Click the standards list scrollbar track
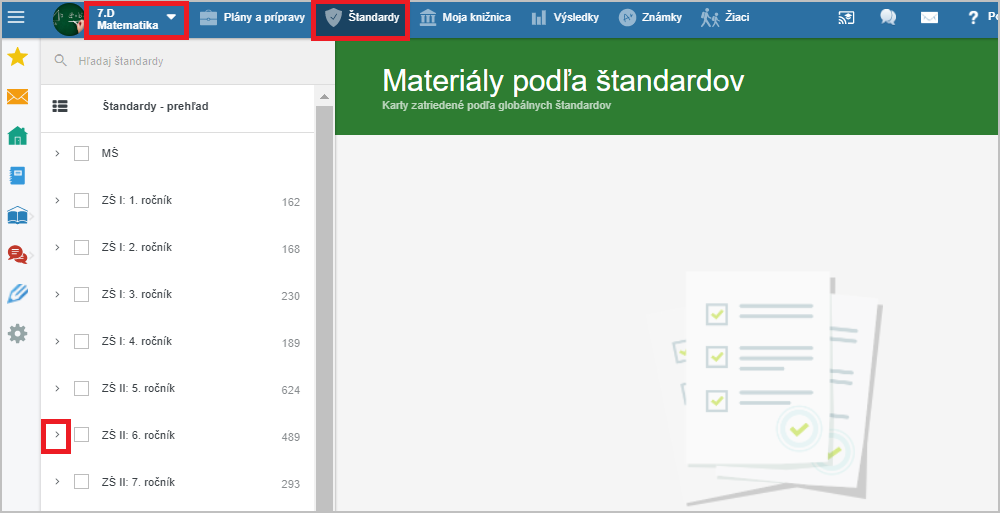Image resolution: width=1000 pixels, height=513 pixels. (x=325, y=308)
